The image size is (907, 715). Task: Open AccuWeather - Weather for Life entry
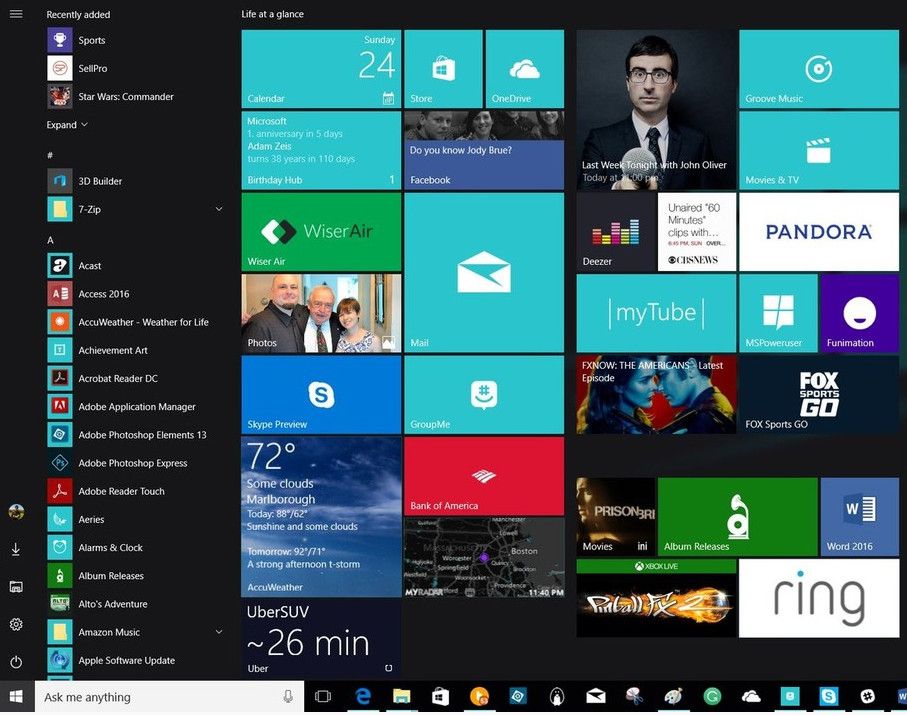(x=134, y=322)
